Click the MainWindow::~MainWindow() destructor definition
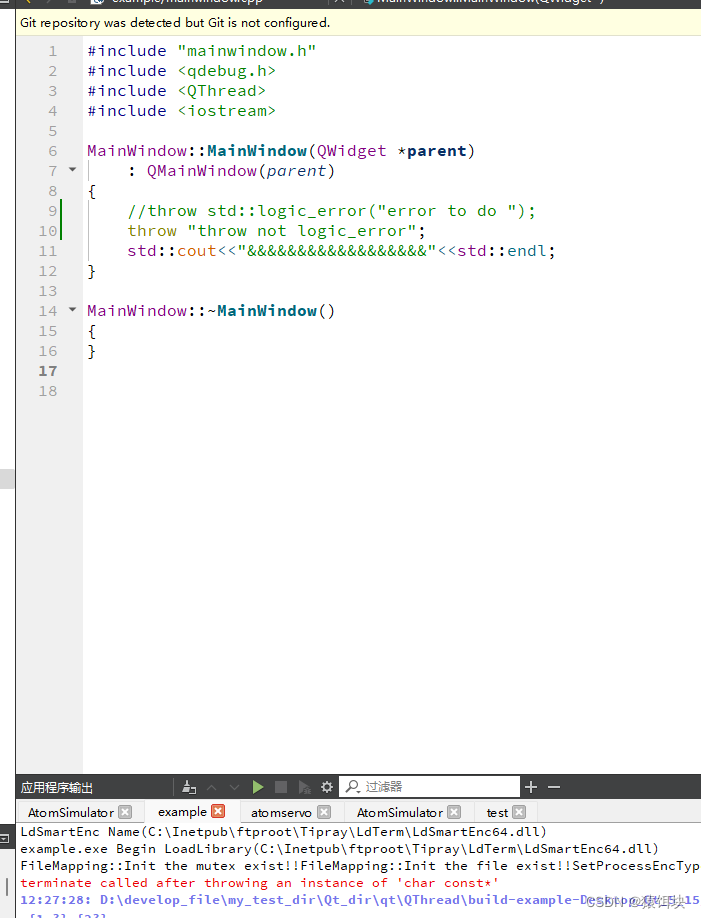701x918 pixels. click(x=211, y=311)
